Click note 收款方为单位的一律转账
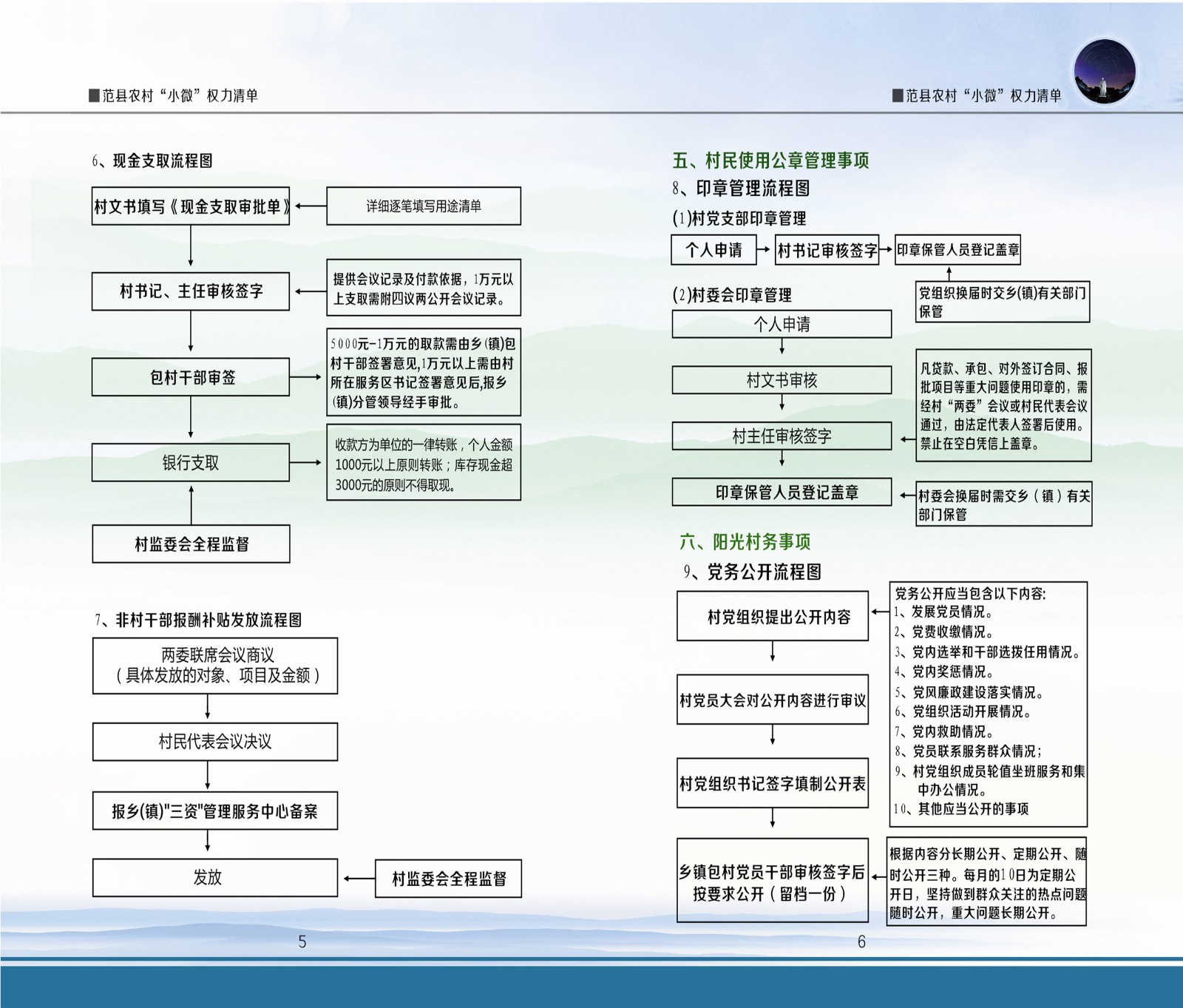Image resolution: width=1183 pixels, height=1008 pixels. 424,462
